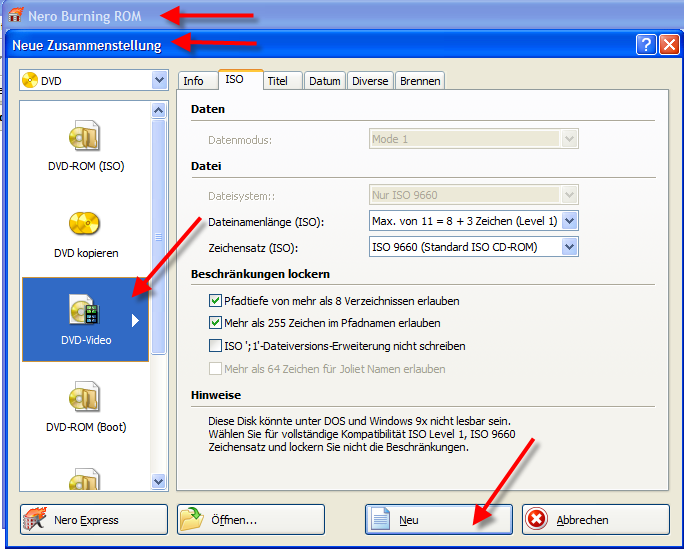Click the DVD-ROM (Boot) label text
Screen dimensions: 684x549
86,427
